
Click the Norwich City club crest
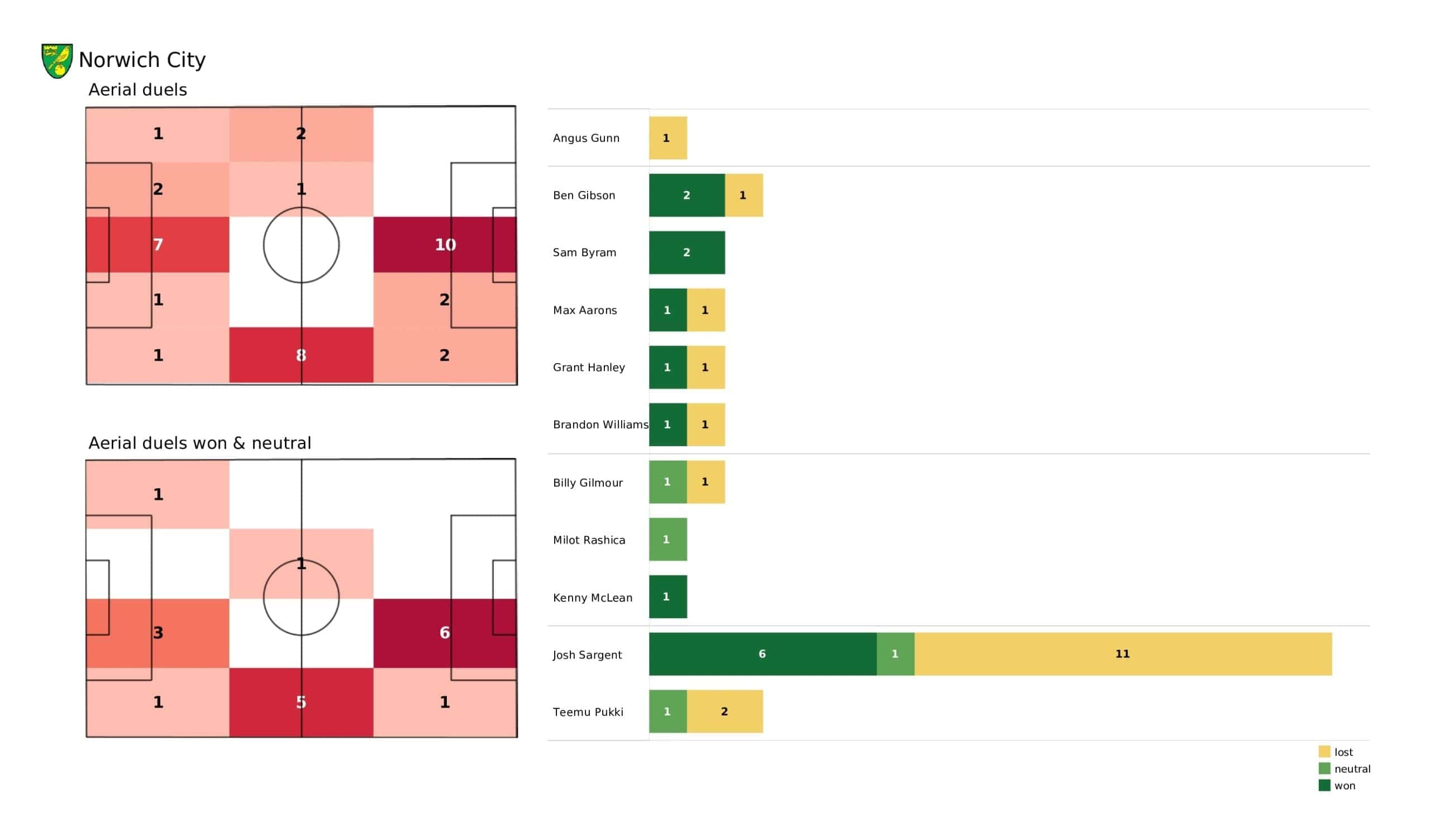tap(57, 61)
